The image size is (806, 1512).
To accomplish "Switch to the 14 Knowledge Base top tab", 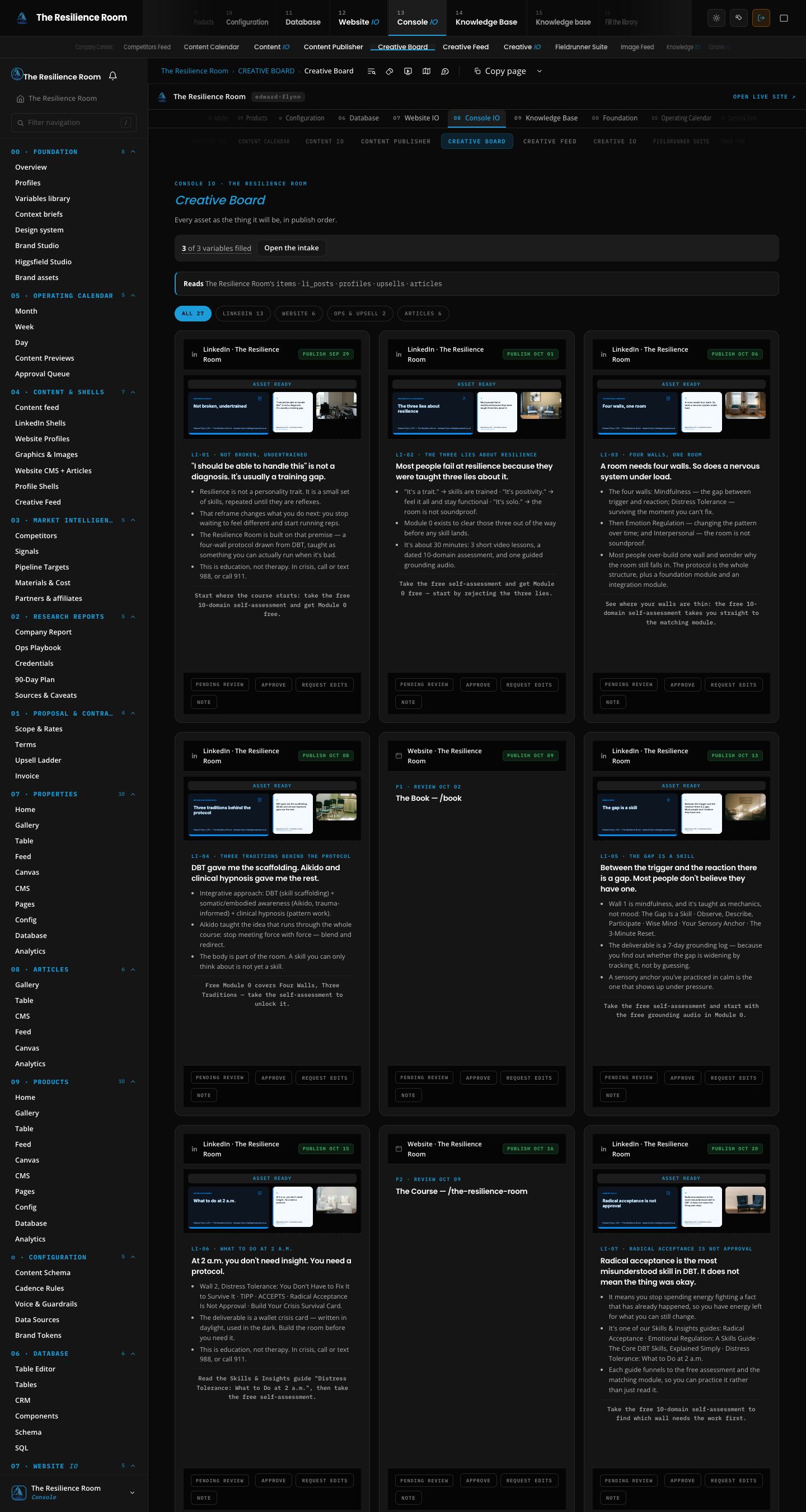I will 486,18.
